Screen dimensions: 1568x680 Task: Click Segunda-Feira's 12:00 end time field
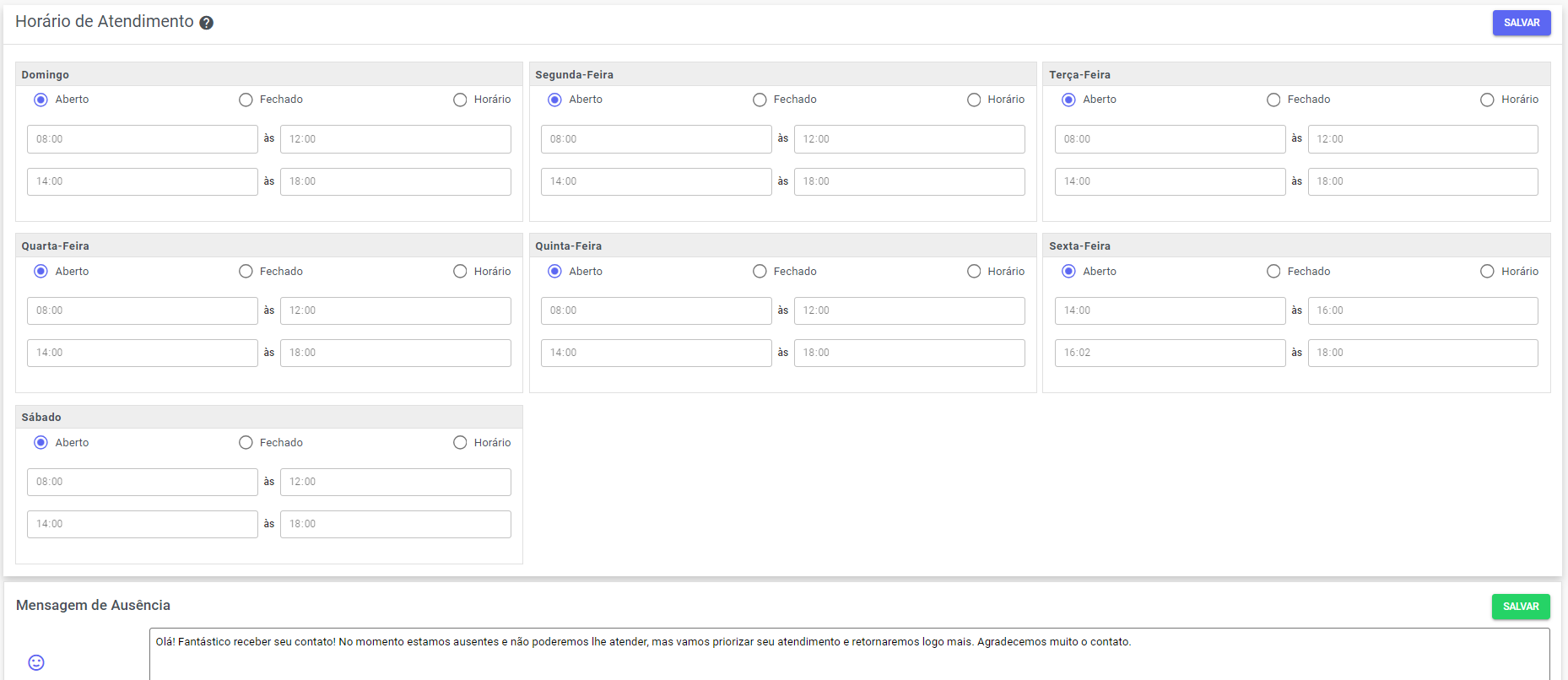coord(908,139)
